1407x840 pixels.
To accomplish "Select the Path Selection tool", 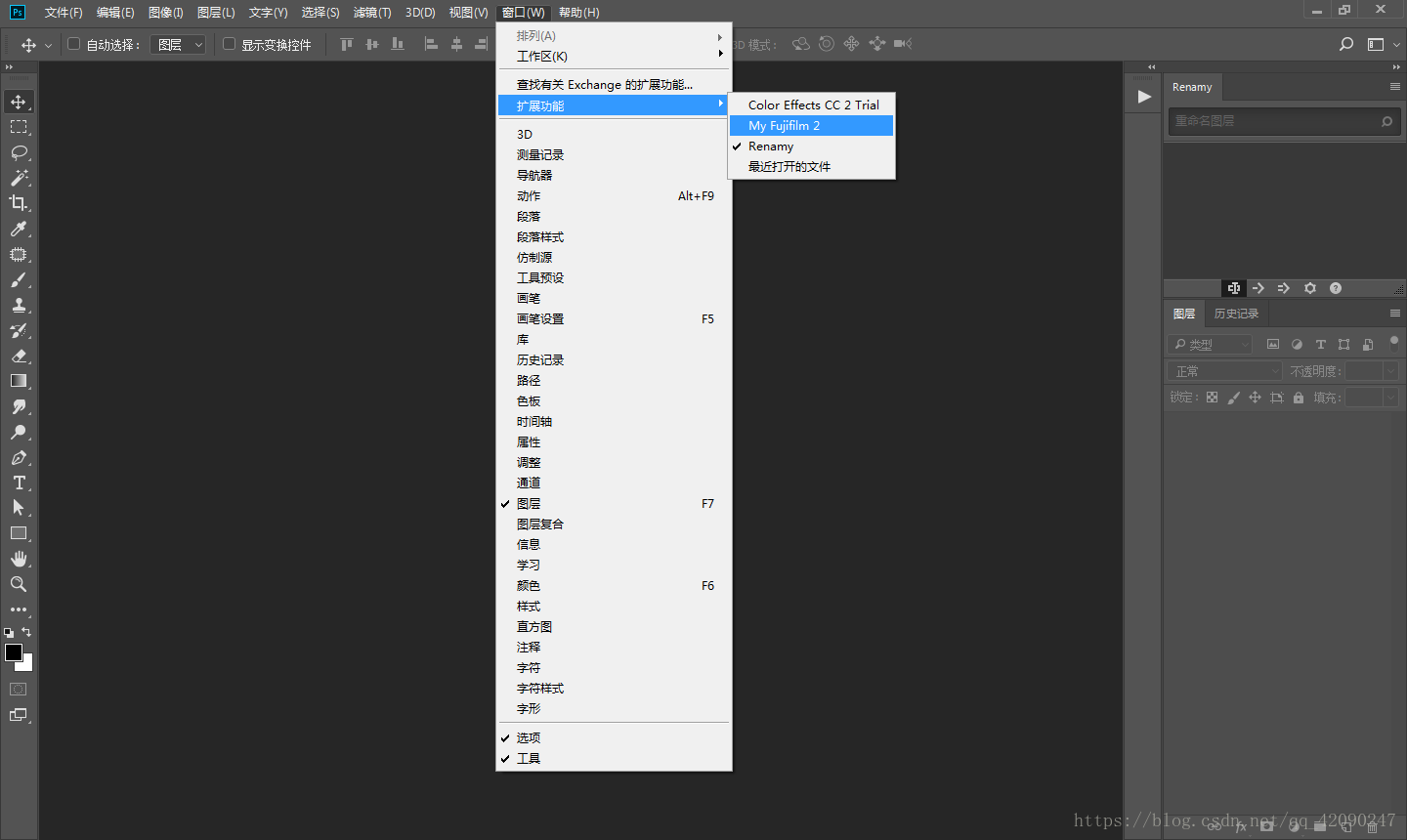I will pyautogui.click(x=19, y=508).
